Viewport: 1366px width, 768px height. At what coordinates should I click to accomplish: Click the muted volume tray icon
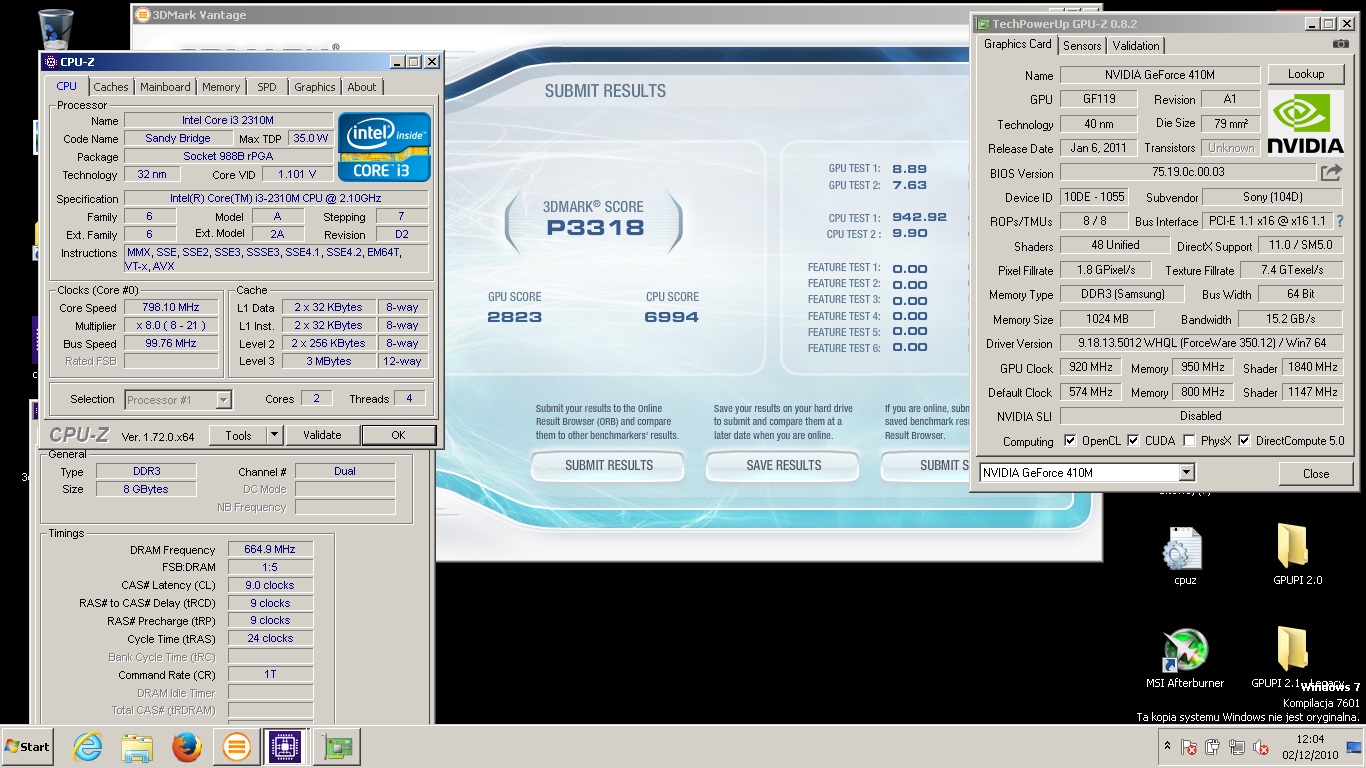tap(1260, 747)
